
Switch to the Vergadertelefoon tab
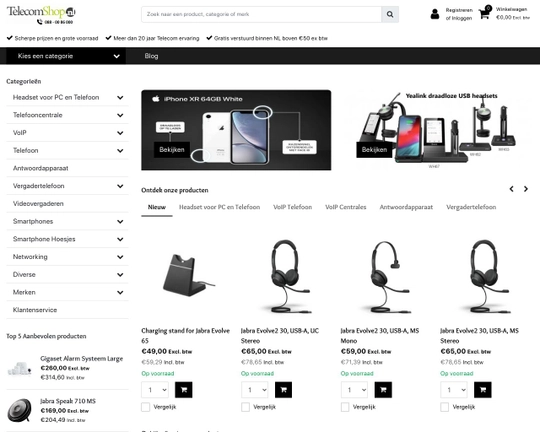pos(471,207)
